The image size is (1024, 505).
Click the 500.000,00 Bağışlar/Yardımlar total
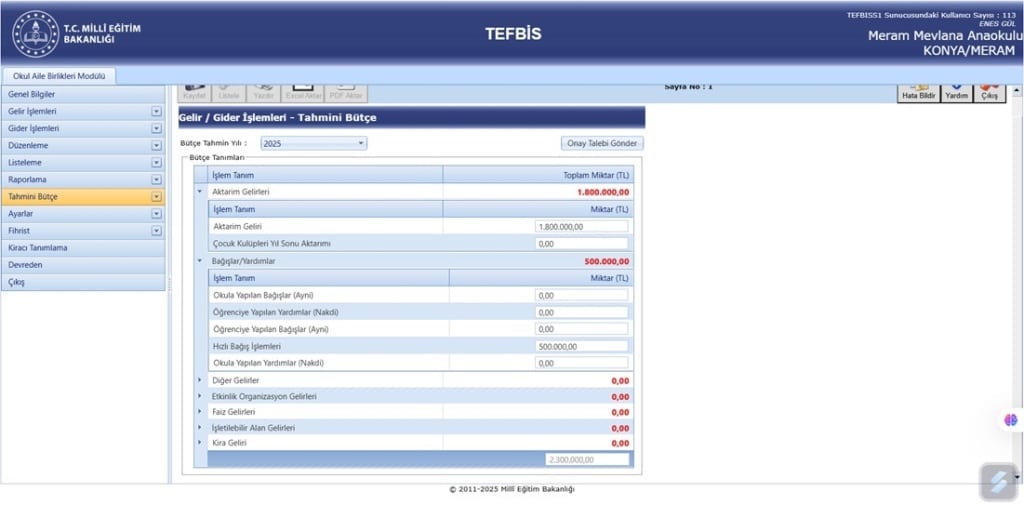(607, 261)
